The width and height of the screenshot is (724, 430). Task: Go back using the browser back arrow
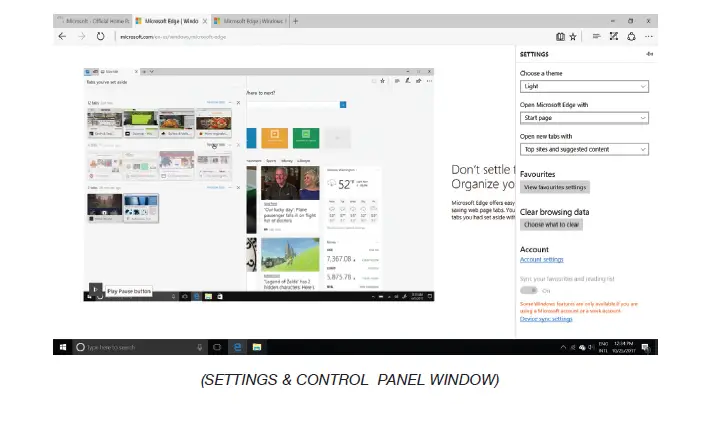pyautogui.click(x=62, y=36)
